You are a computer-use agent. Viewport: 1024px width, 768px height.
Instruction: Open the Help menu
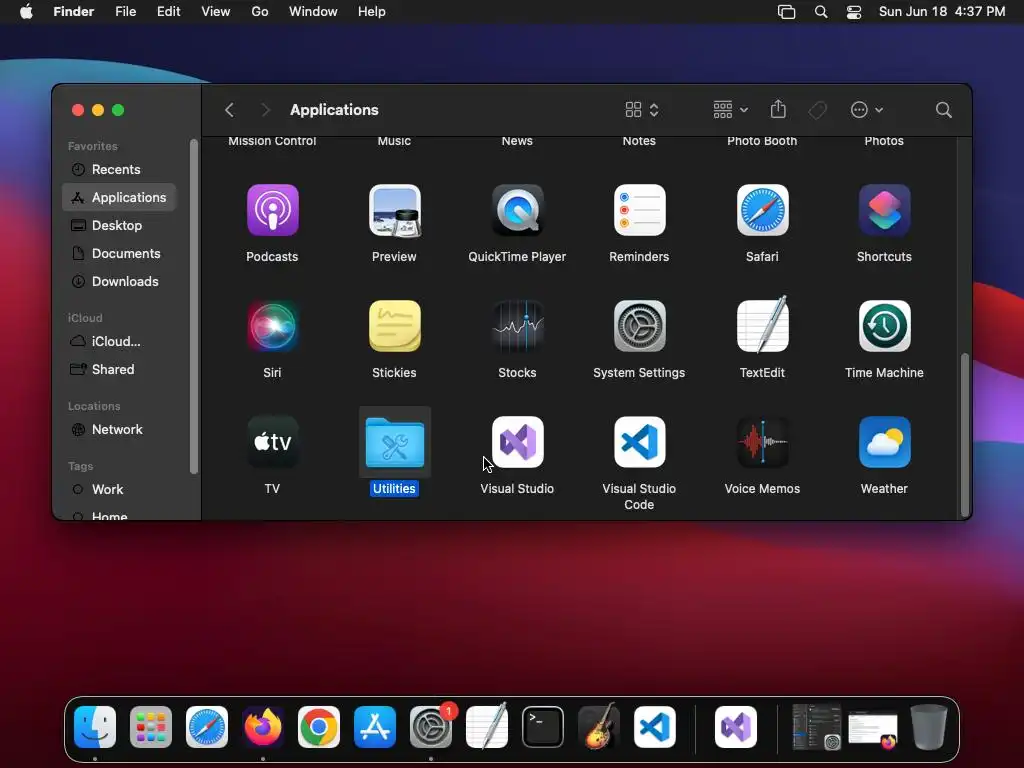372,12
